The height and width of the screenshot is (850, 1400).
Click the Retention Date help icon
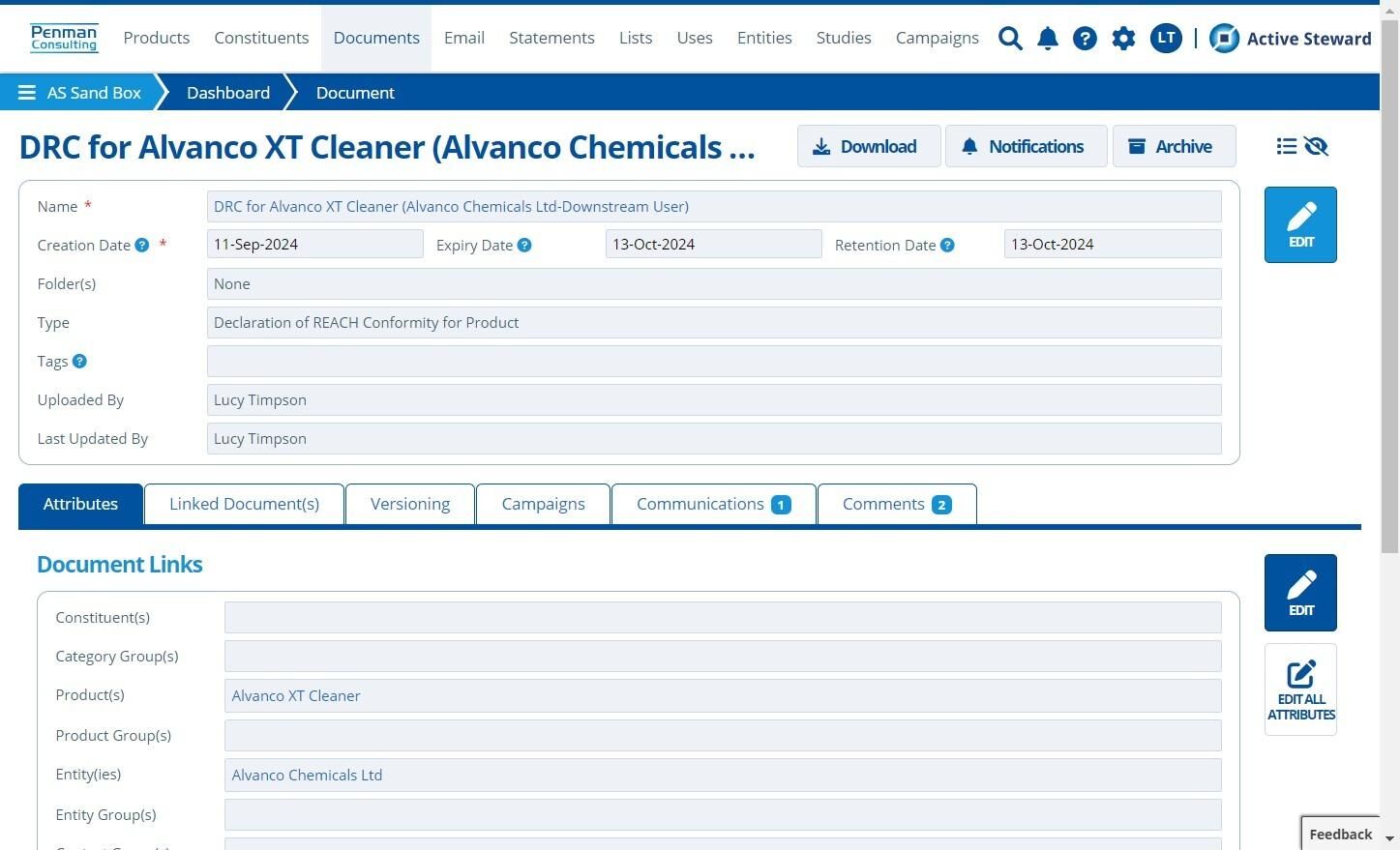(x=947, y=245)
